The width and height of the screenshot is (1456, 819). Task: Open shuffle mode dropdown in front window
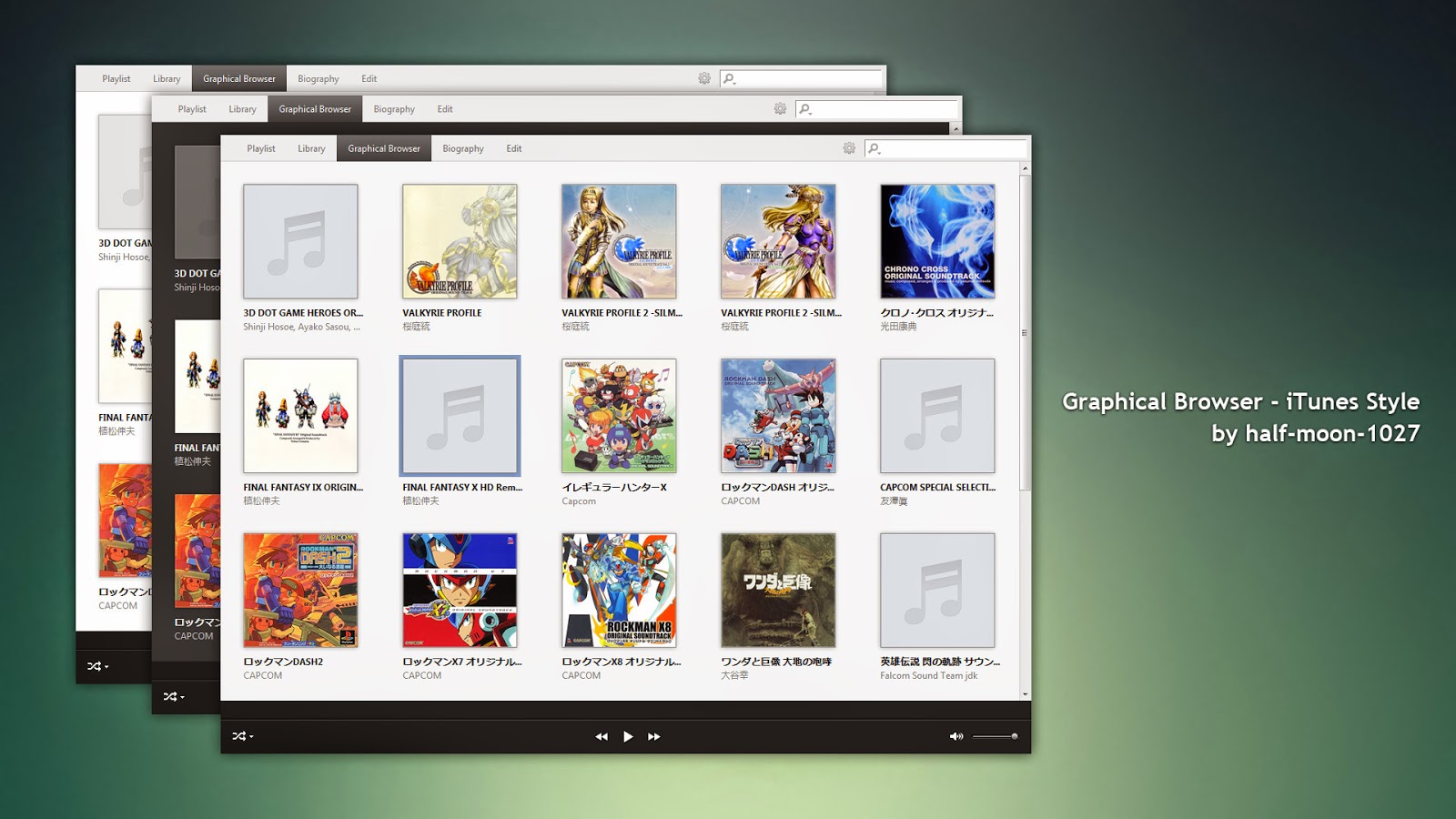242,736
